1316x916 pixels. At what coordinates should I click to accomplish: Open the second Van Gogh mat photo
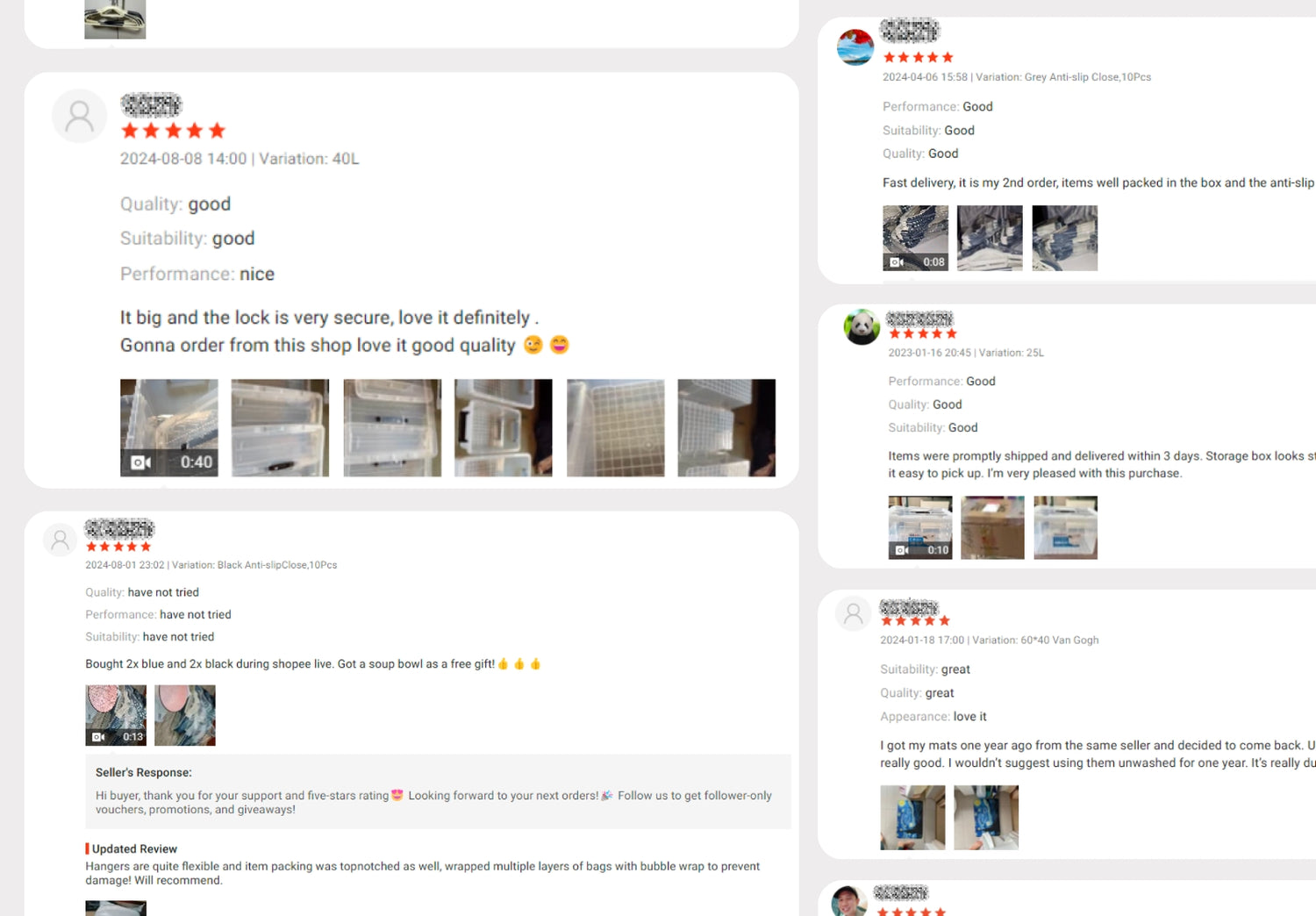(986, 818)
